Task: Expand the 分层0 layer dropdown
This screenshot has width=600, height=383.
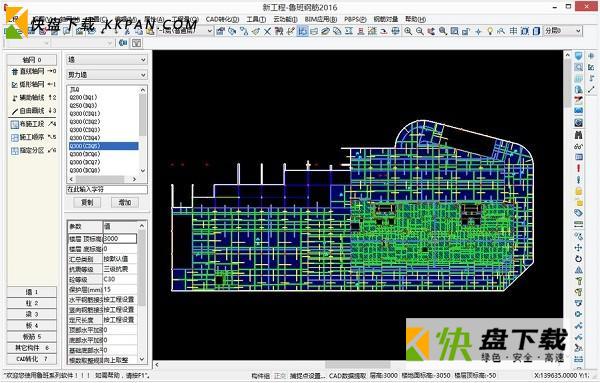Action: 563,31
